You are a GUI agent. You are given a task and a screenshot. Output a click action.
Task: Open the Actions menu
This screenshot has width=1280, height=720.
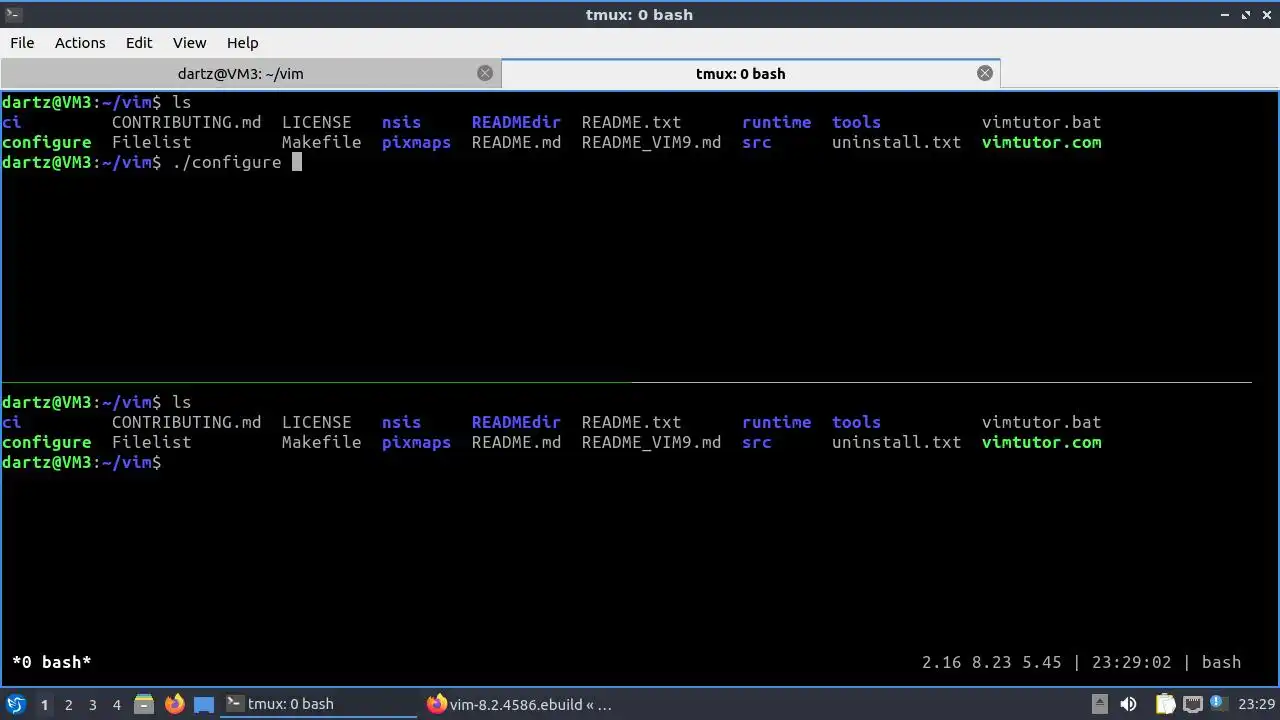pos(80,43)
